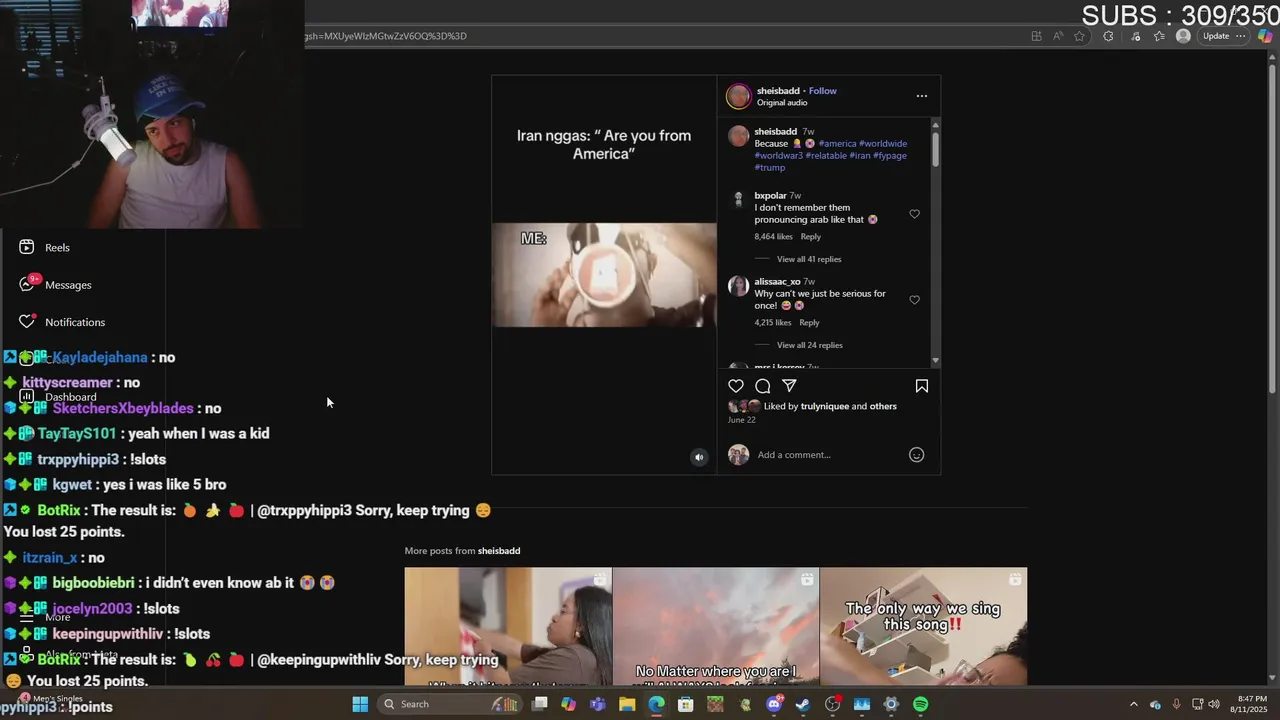Screen dimensions: 1280x720
Task: Open trulyniquee from liked by line
Action: point(824,406)
